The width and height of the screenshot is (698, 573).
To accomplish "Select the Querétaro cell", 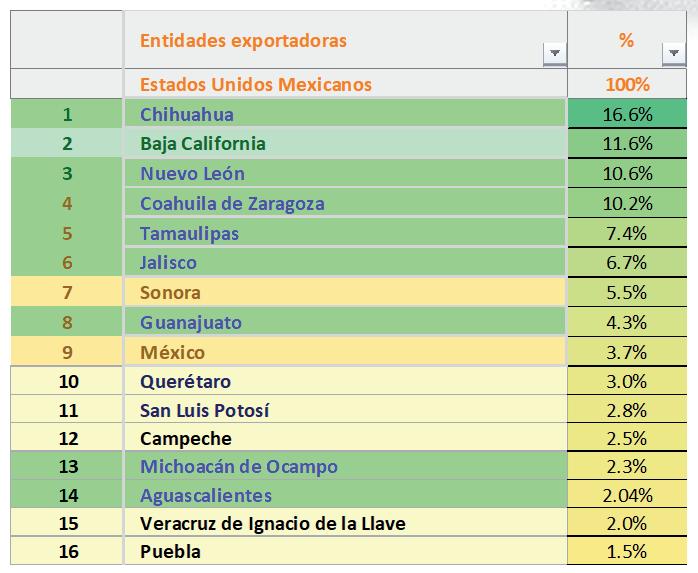I will (x=345, y=381).
